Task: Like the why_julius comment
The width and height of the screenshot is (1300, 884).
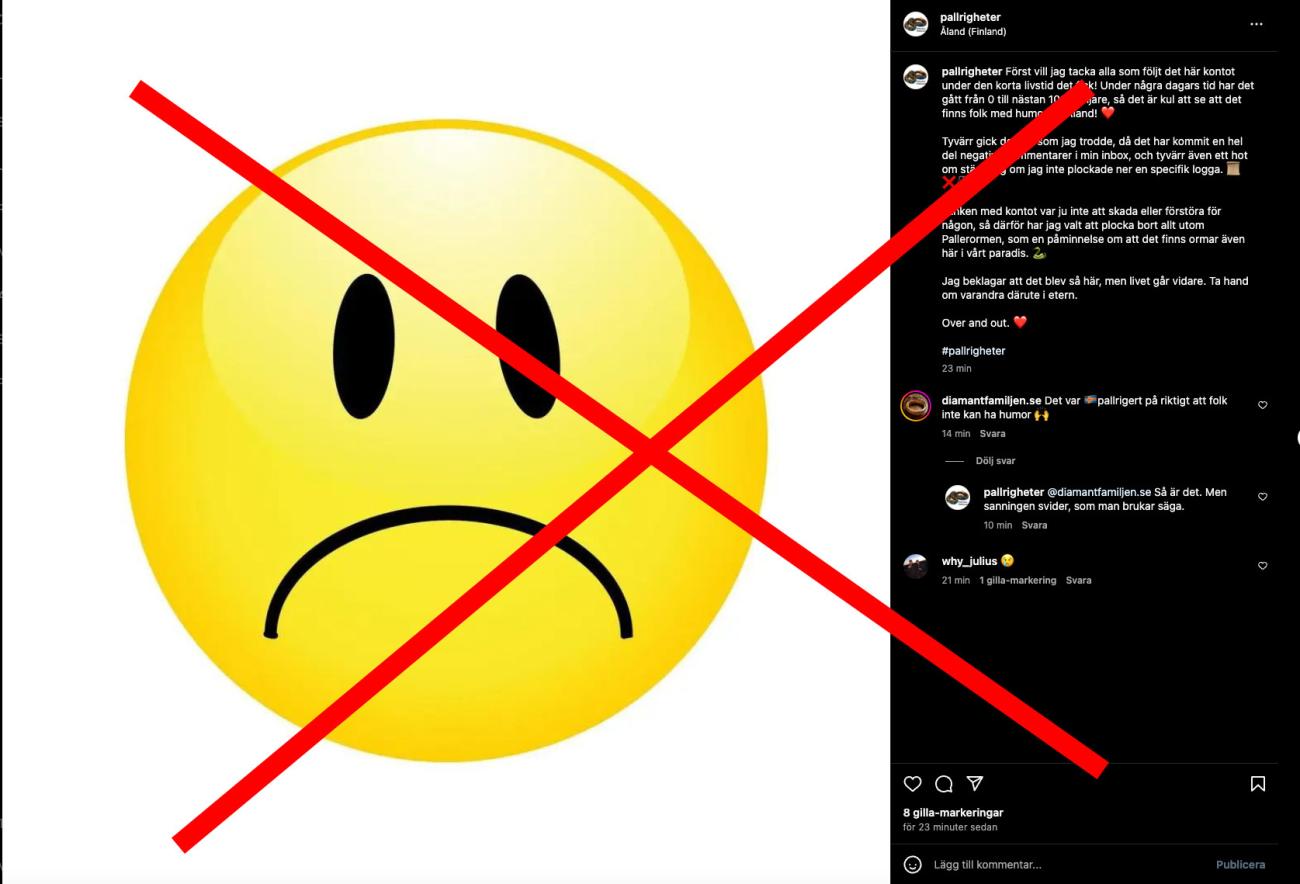Action: click(x=1262, y=566)
